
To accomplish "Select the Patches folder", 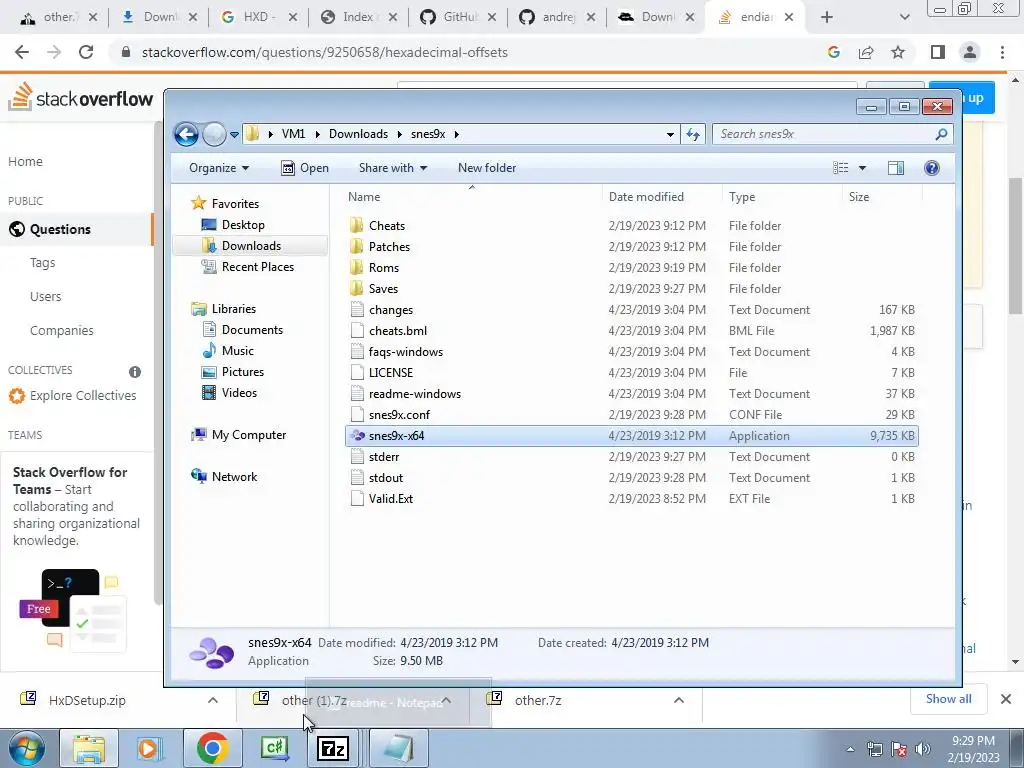I will (x=632, y=246).
